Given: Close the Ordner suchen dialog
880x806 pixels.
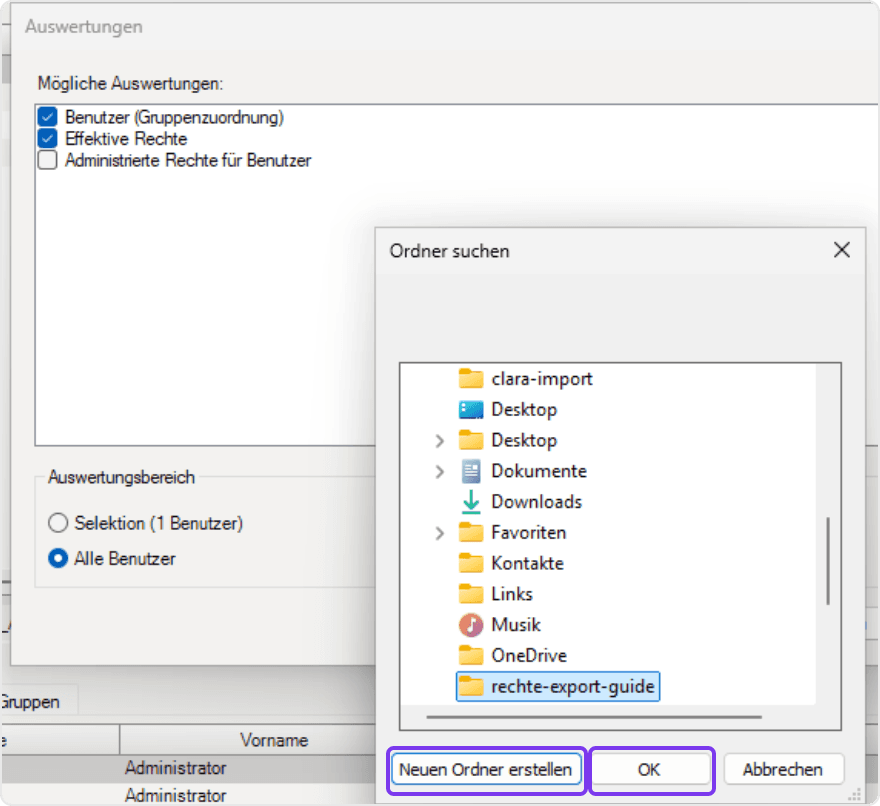Looking at the screenshot, I should pos(842,250).
